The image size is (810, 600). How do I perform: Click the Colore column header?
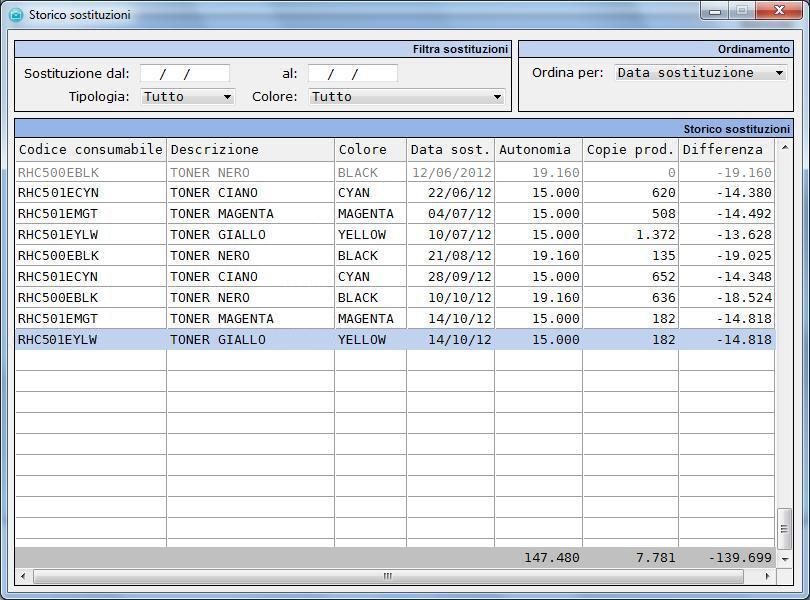point(370,150)
